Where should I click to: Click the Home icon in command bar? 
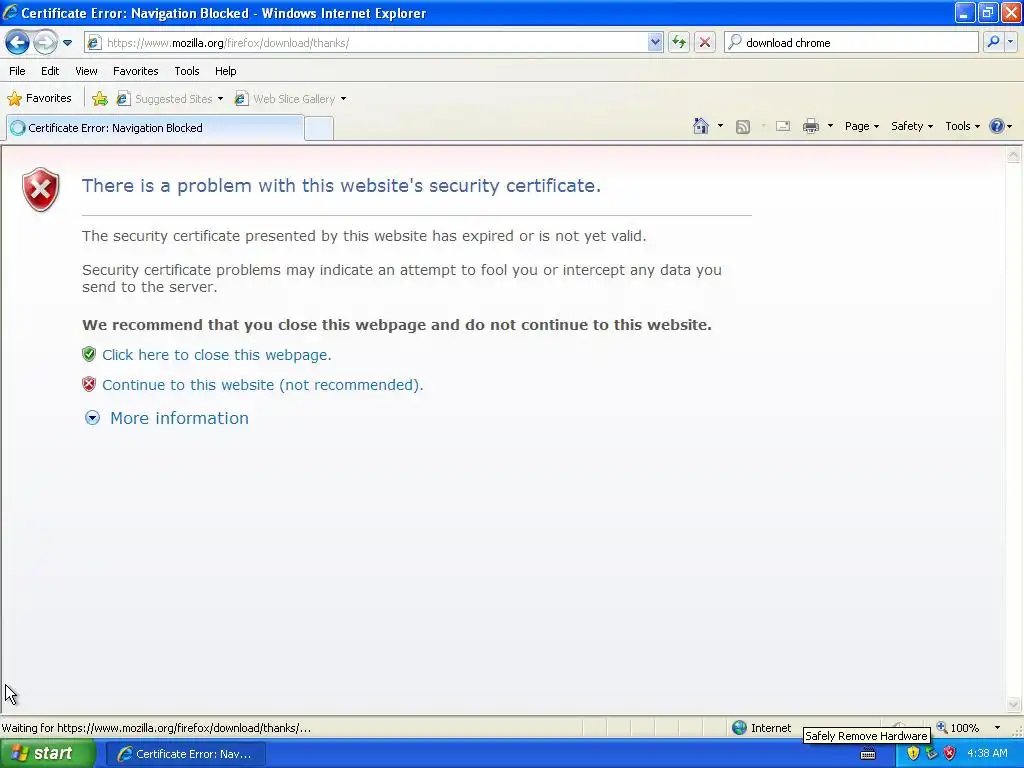coord(701,126)
